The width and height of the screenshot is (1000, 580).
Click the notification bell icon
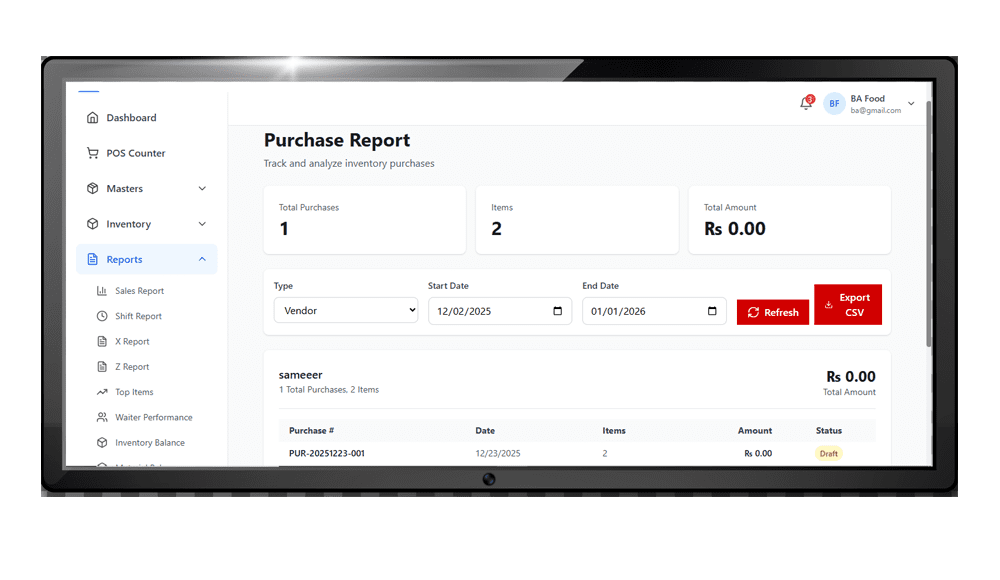click(806, 103)
